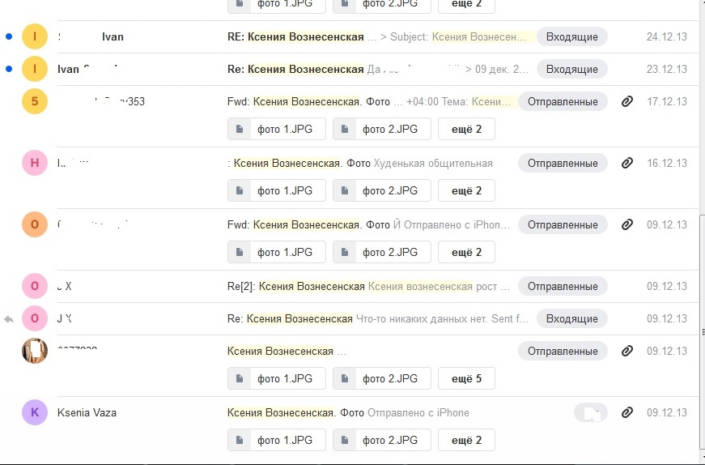Open the Входящие folder label on the 24.12.13 email
The width and height of the screenshot is (705, 465).
pyautogui.click(x=572, y=37)
